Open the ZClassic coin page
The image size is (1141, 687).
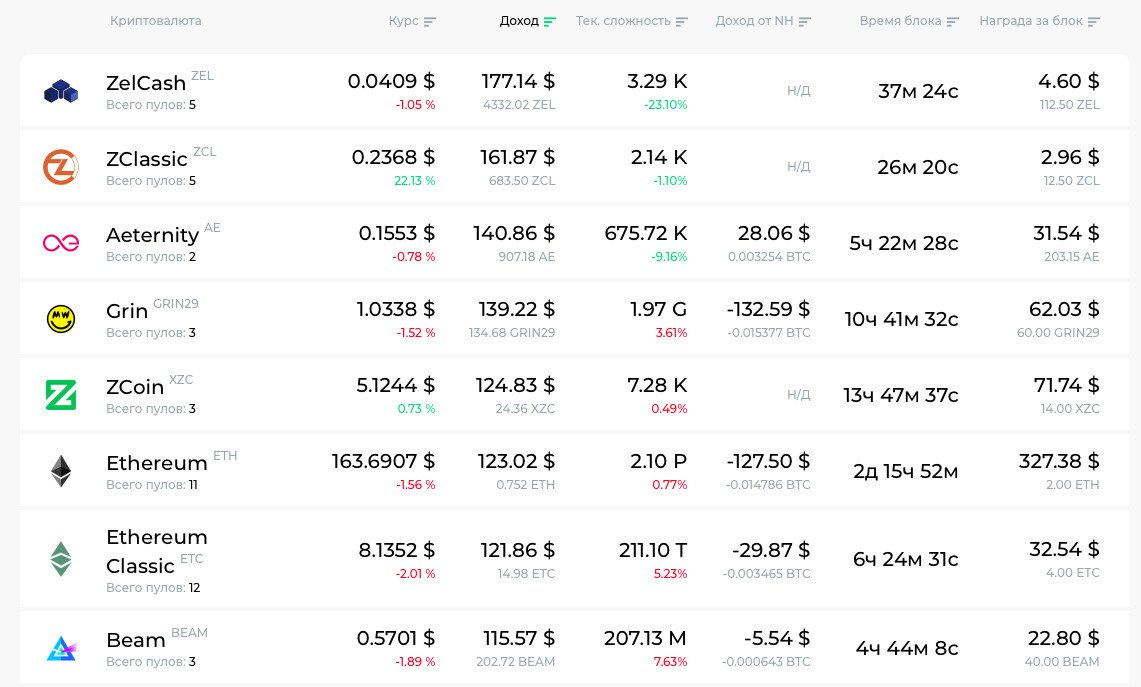(x=146, y=159)
